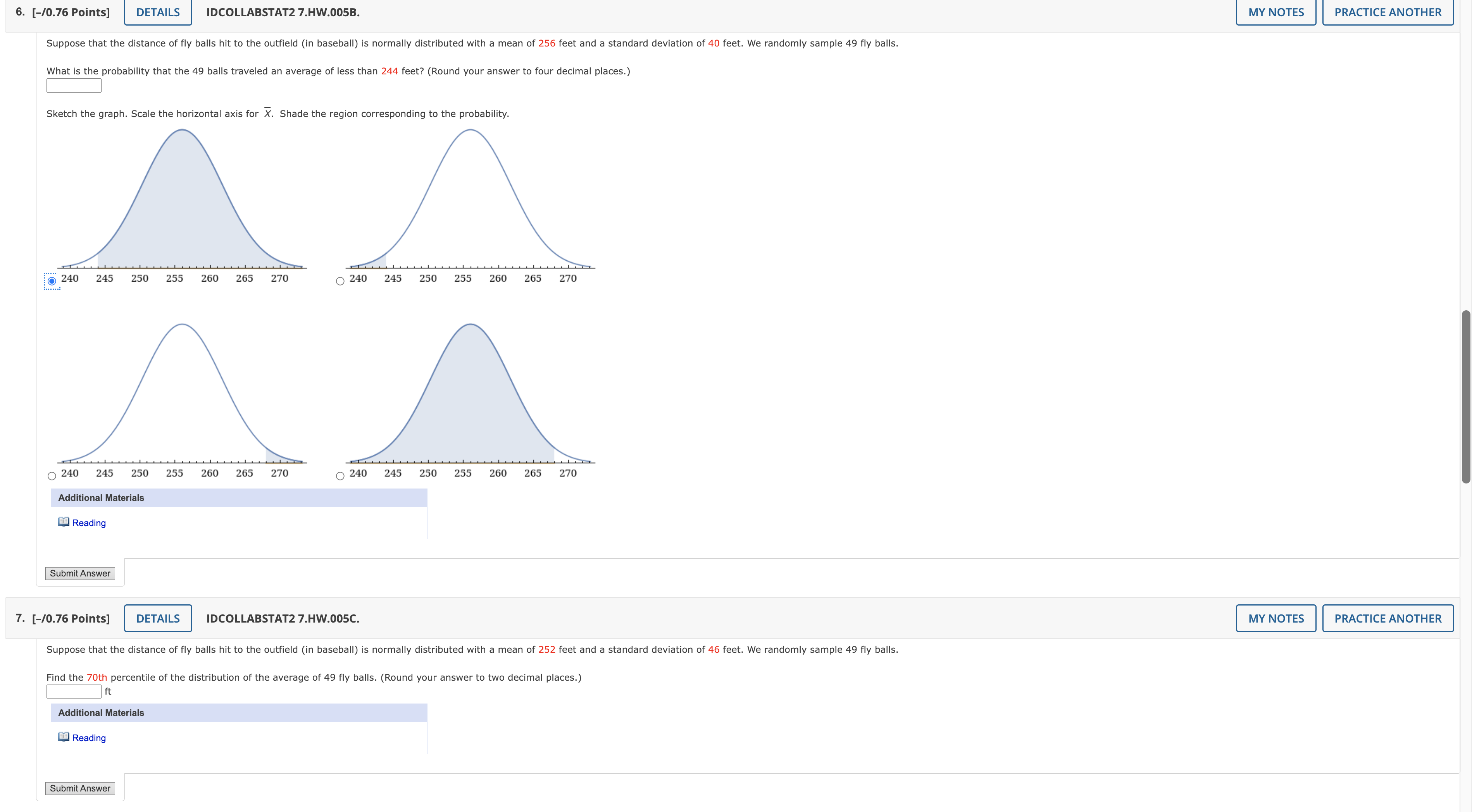Open MY NOTES for question 6
Image resolution: width=1472 pixels, height=812 pixels.
1276,12
